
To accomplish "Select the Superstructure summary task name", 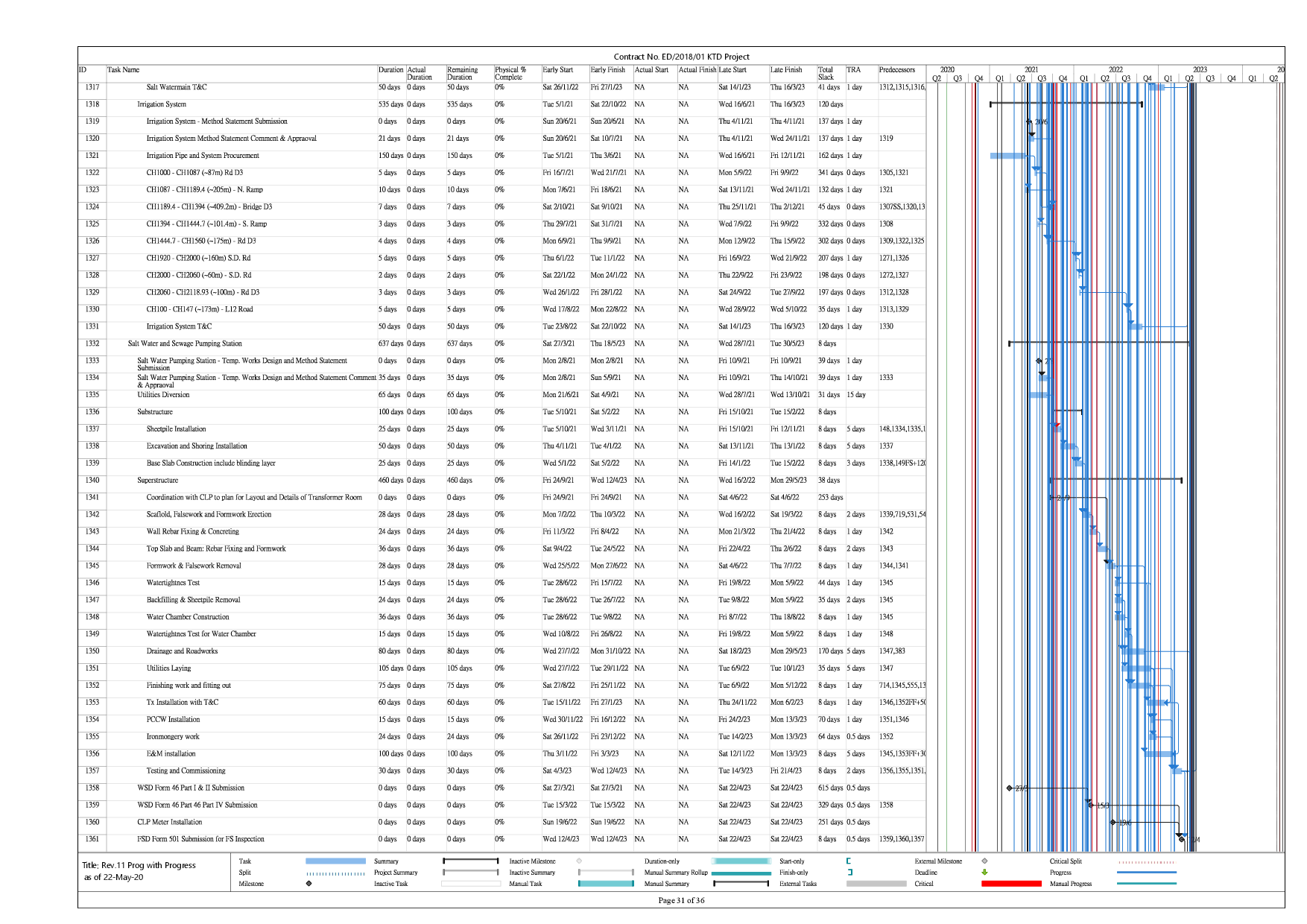I will click(157, 481).
